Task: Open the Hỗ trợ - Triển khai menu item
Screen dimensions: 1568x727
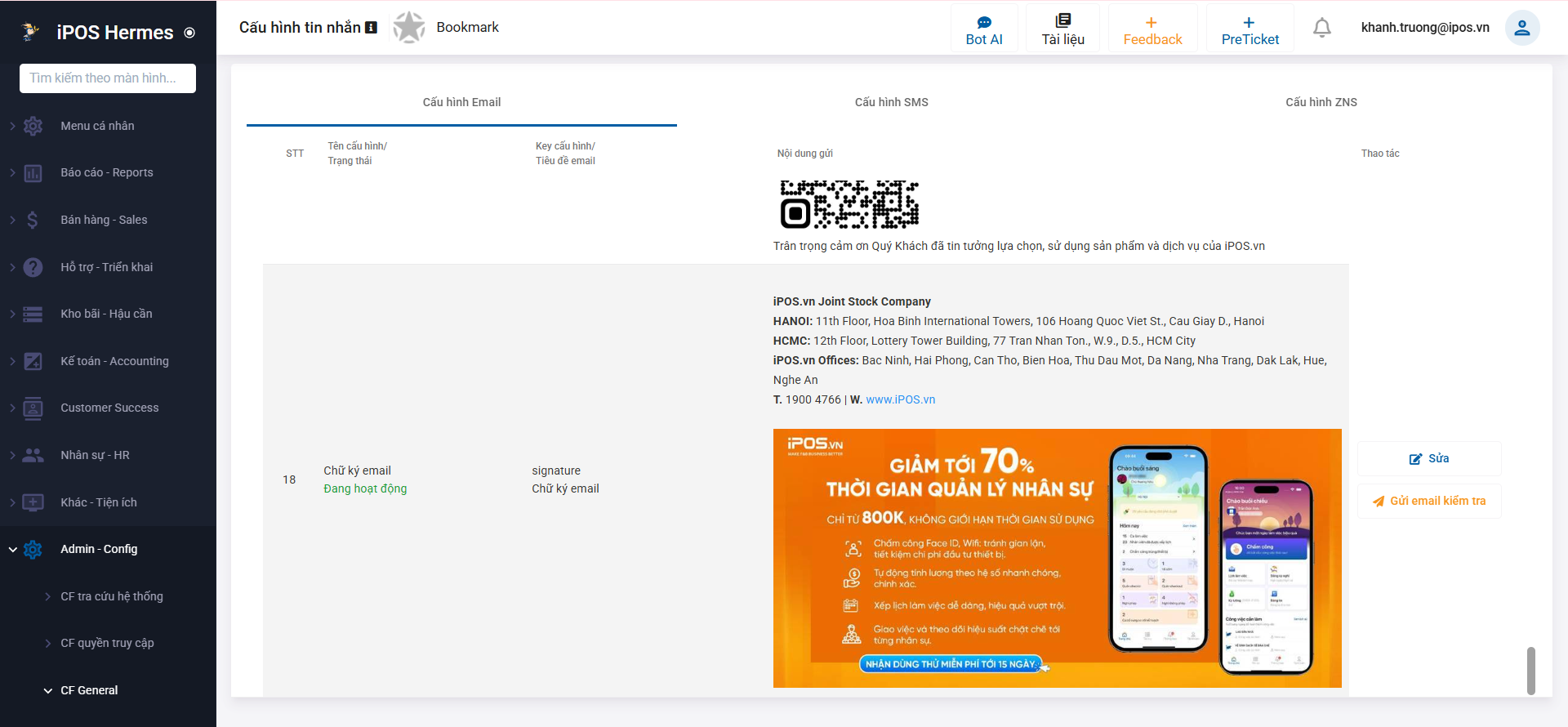Action: pyautogui.click(x=108, y=267)
